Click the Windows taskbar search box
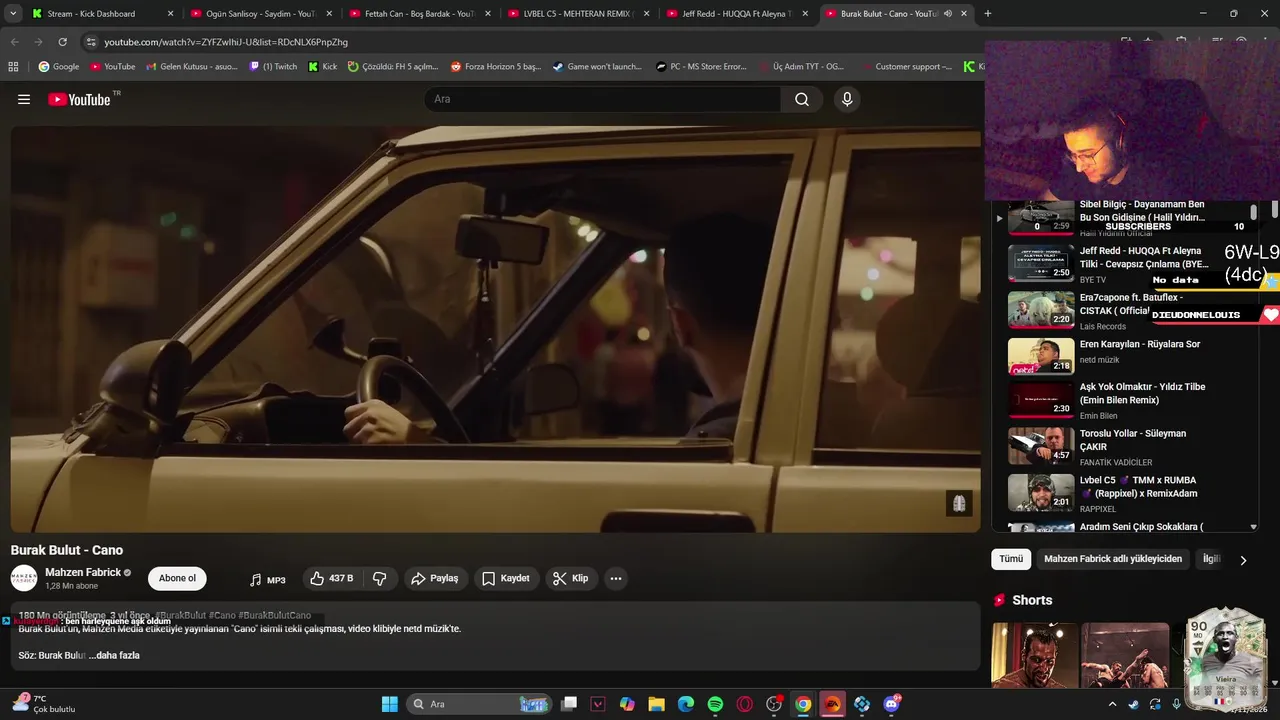This screenshot has height=720, width=1280. pyautogui.click(x=479, y=704)
